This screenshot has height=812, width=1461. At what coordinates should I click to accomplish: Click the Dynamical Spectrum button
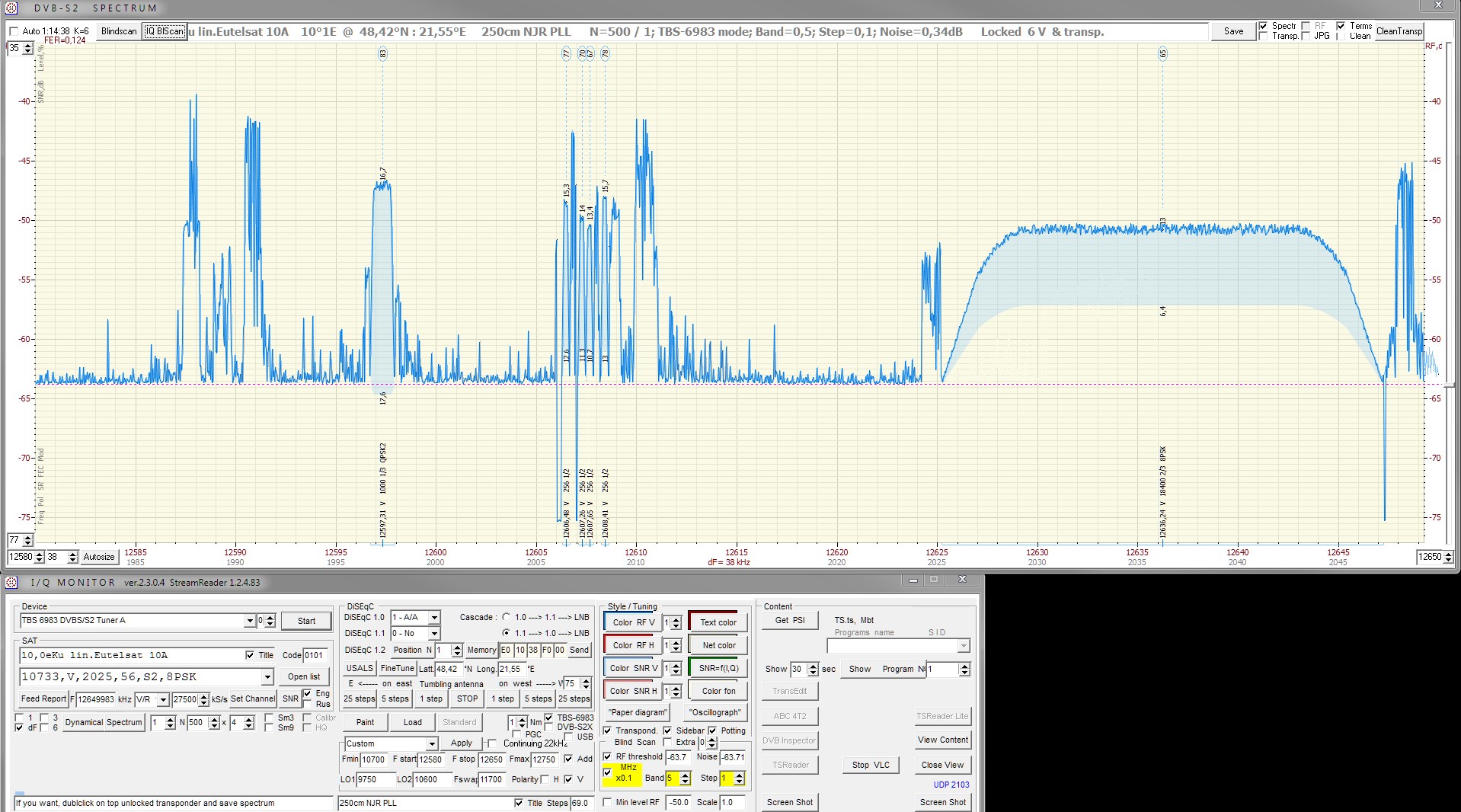[104, 722]
